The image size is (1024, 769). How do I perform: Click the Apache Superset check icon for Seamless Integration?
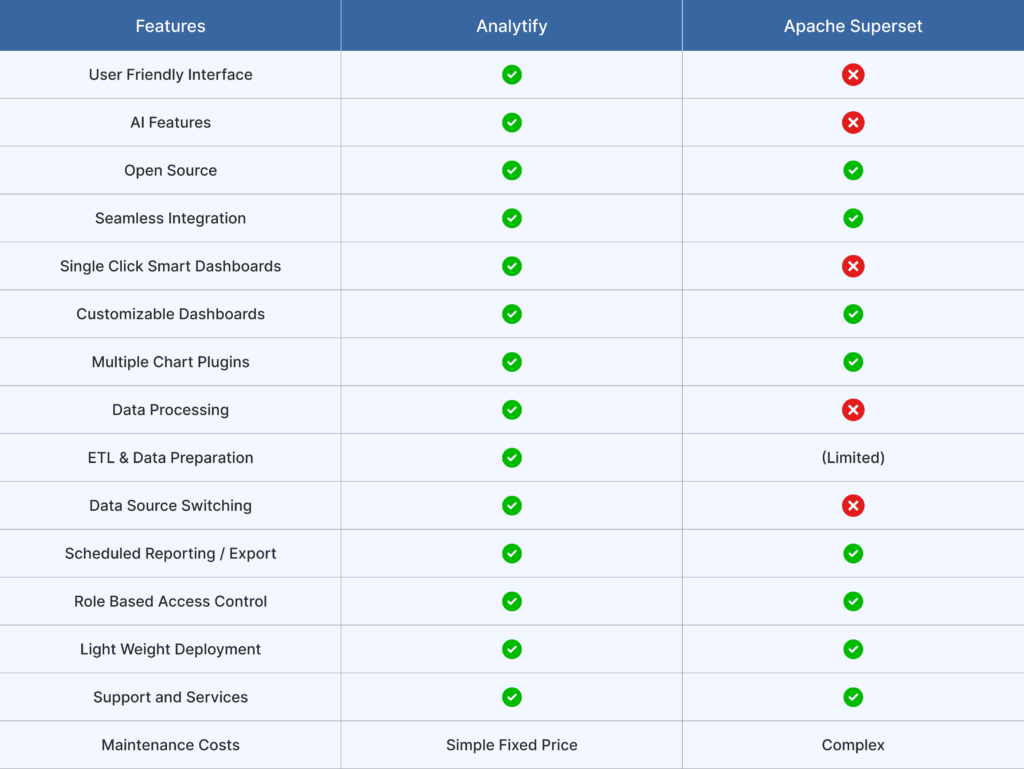(x=853, y=218)
